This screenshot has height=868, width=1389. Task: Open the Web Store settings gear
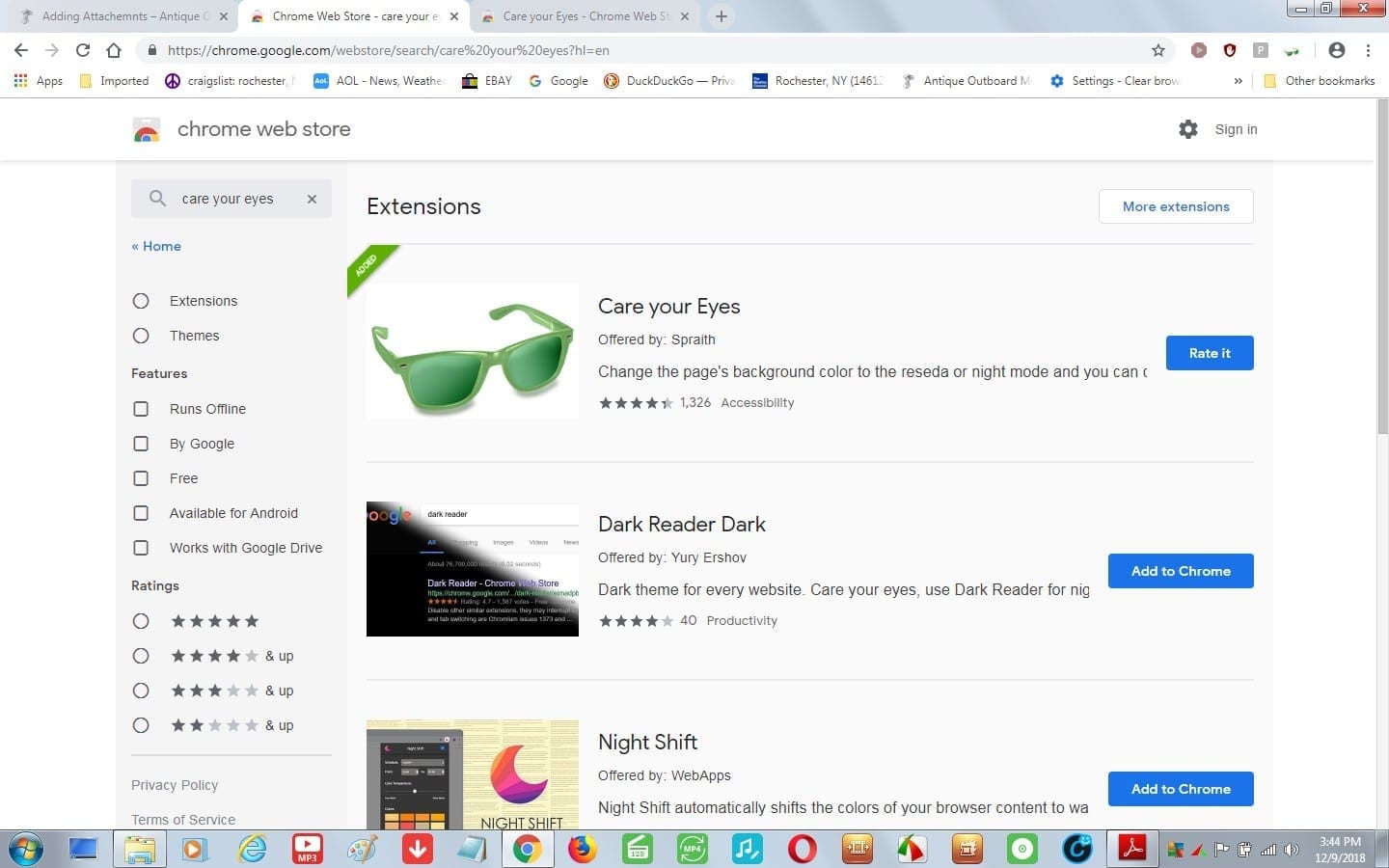point(1188,129)
